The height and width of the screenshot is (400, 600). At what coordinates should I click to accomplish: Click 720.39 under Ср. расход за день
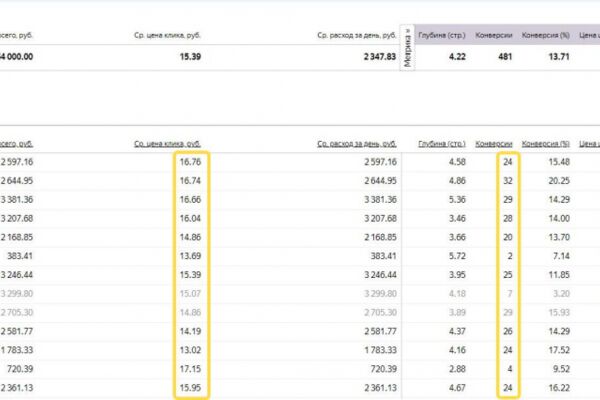(383, 369)
